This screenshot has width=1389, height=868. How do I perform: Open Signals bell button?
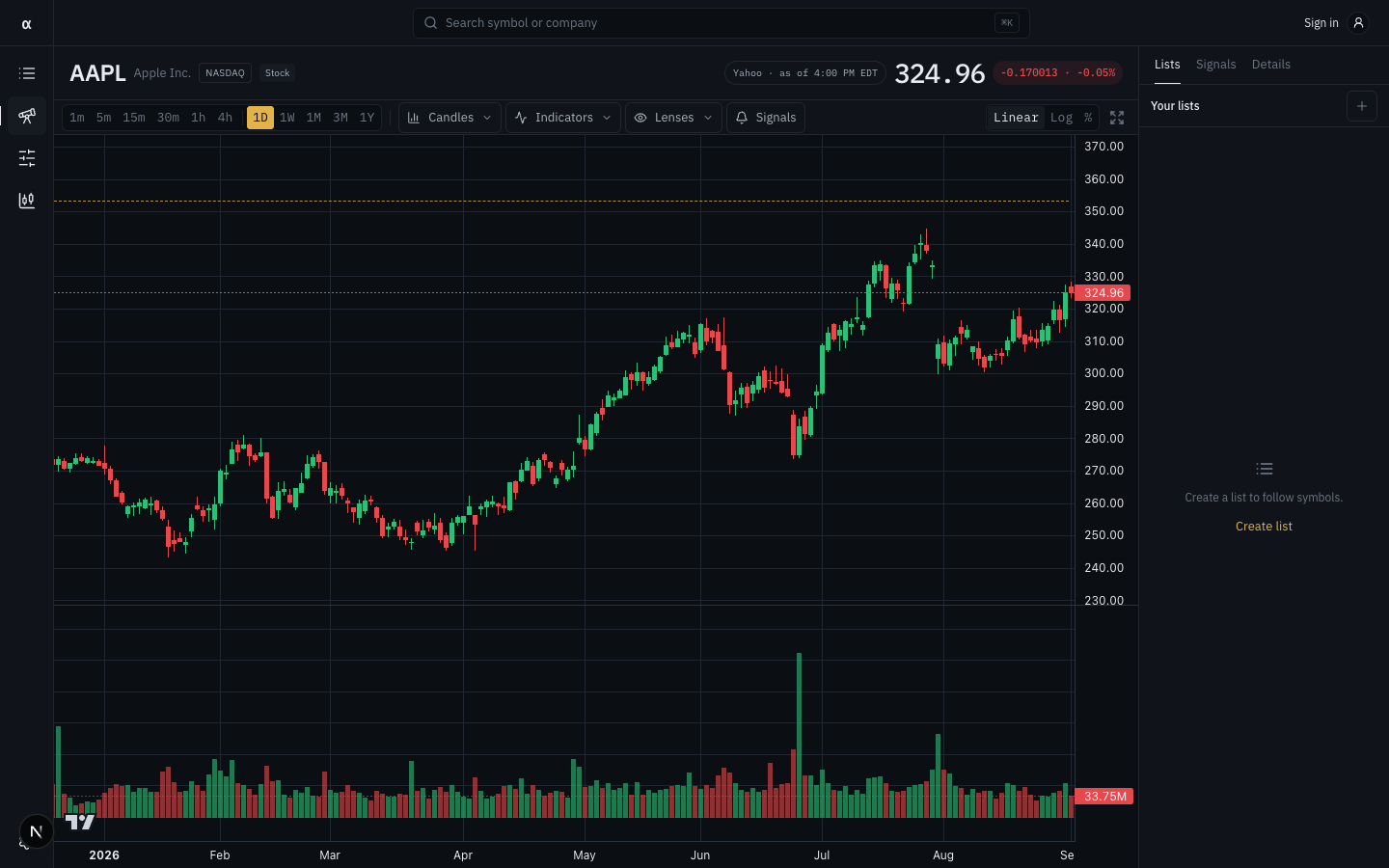tap(766, 118)
